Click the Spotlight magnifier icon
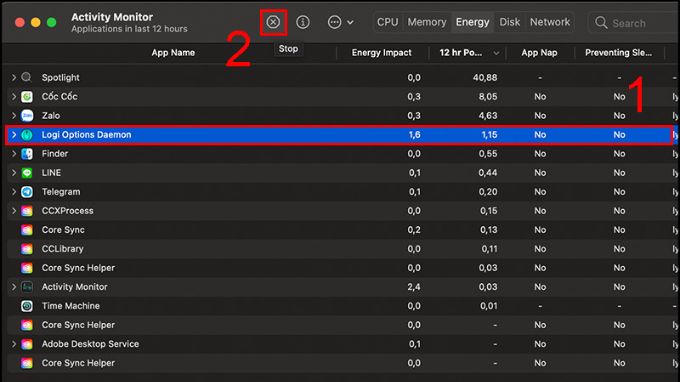 click(26, 78)
